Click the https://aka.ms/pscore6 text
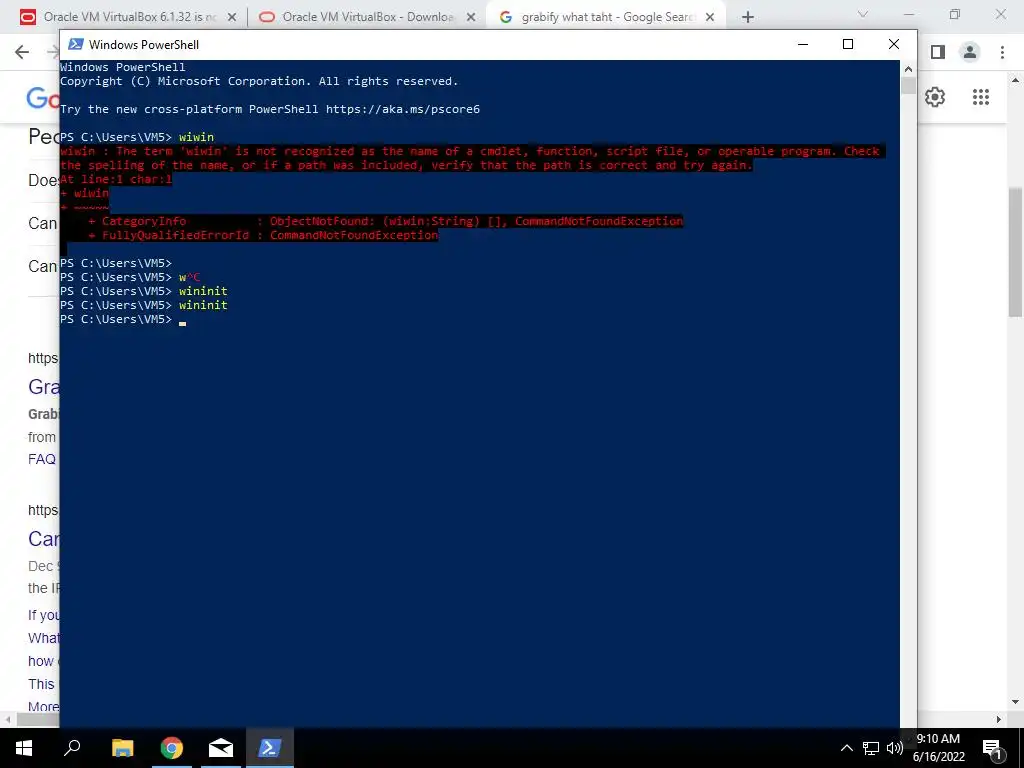This screenshot has height=768, width=1024. [x=403, y=109]
